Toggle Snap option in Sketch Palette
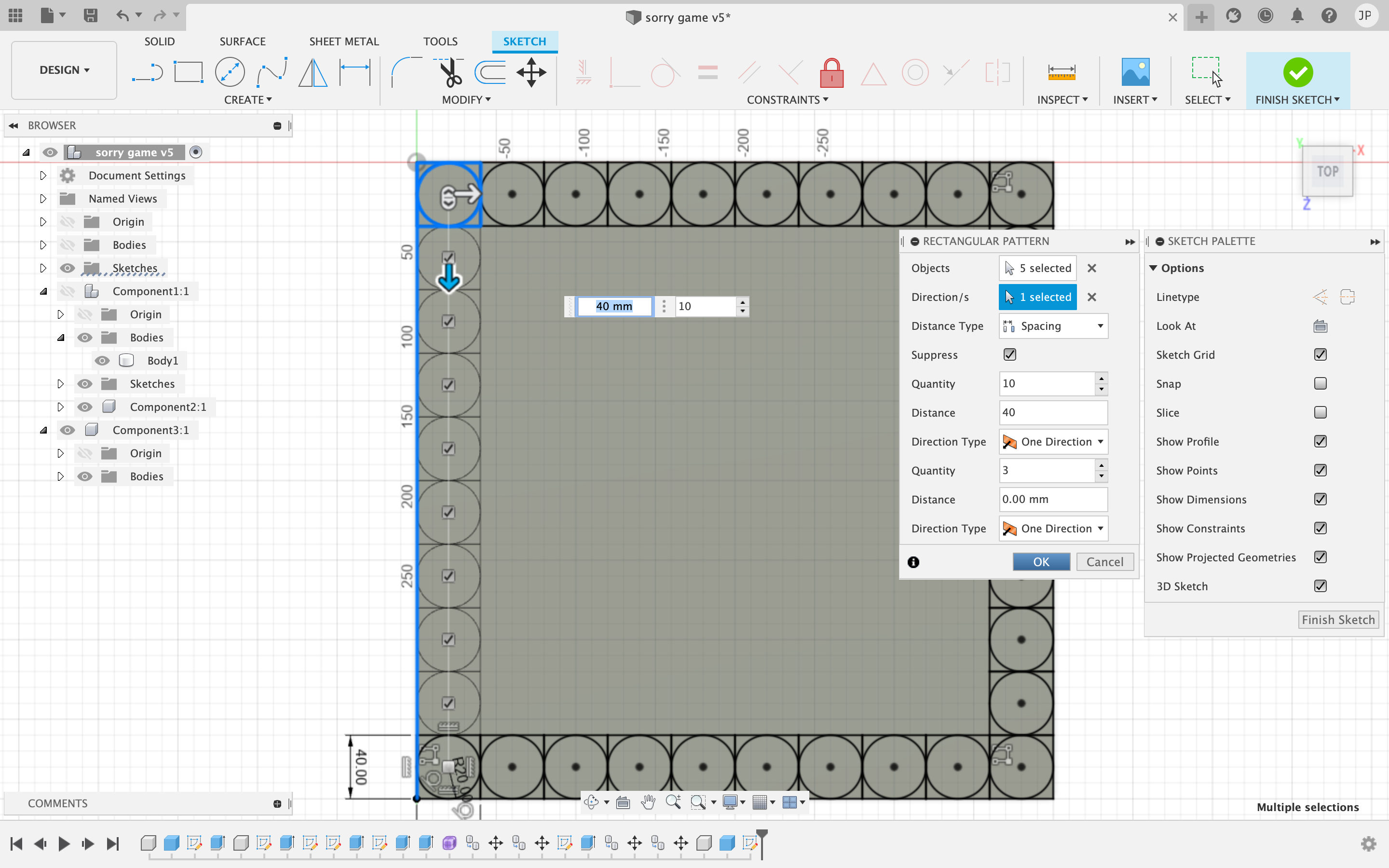The height and width of the screenshot is (868, 1389). [x=1321, y=383]
